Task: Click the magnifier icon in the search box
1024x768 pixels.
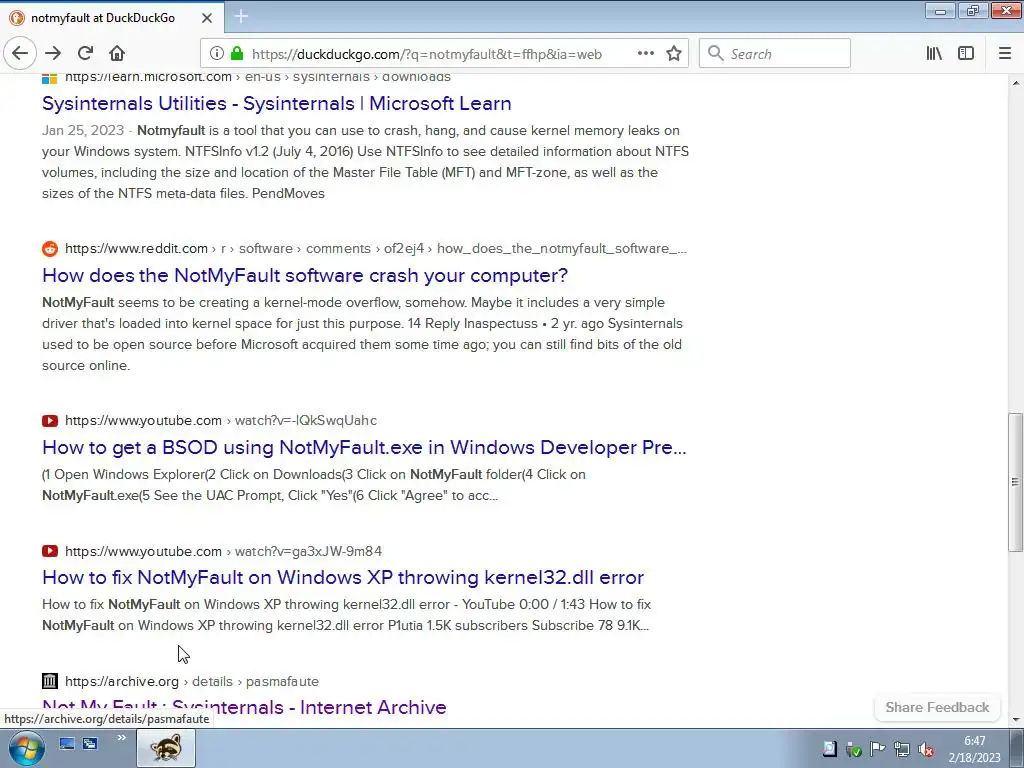Action: tap(716, 54)
